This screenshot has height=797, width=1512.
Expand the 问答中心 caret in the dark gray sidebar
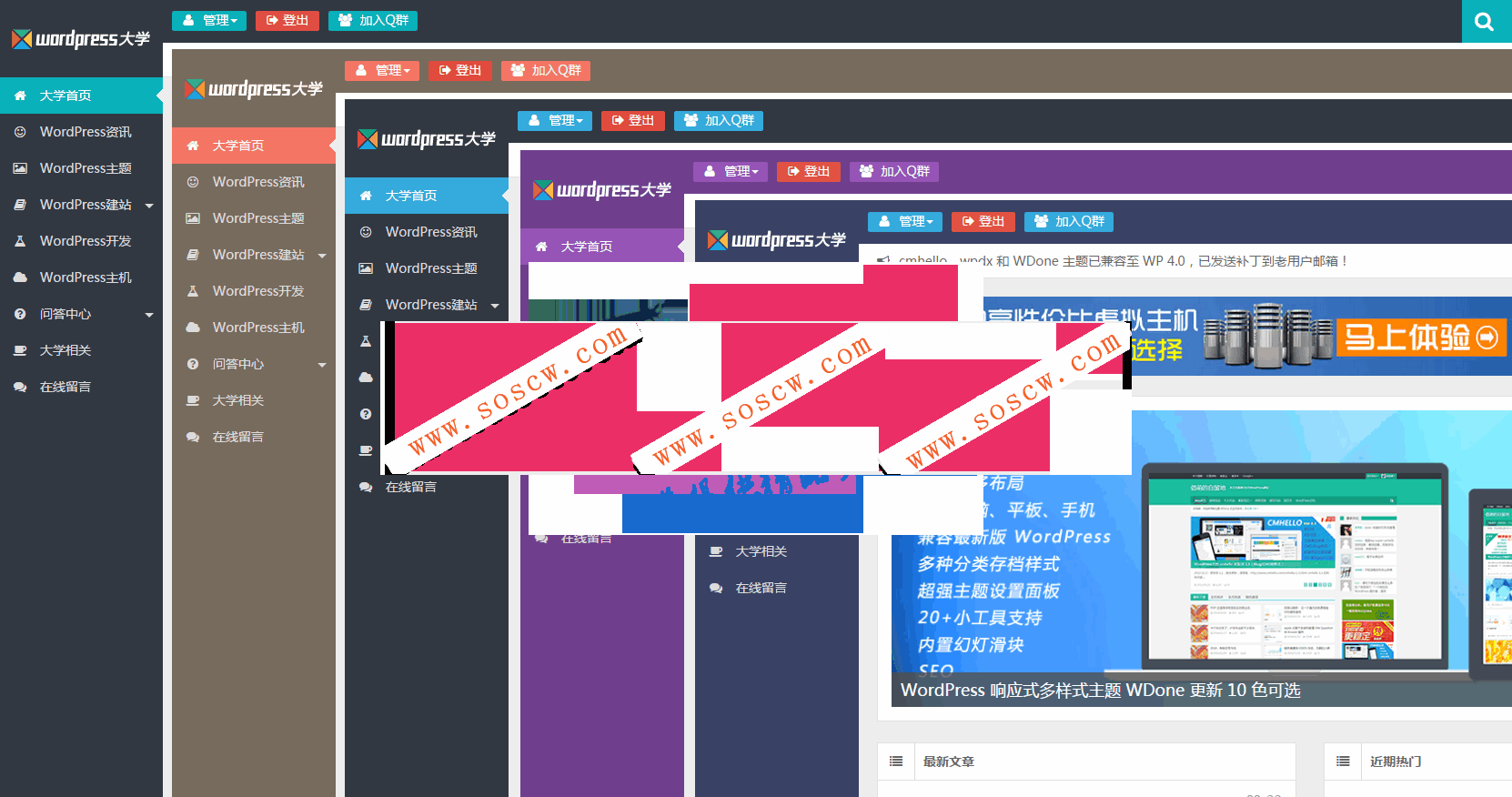click(x=149, y=315)
